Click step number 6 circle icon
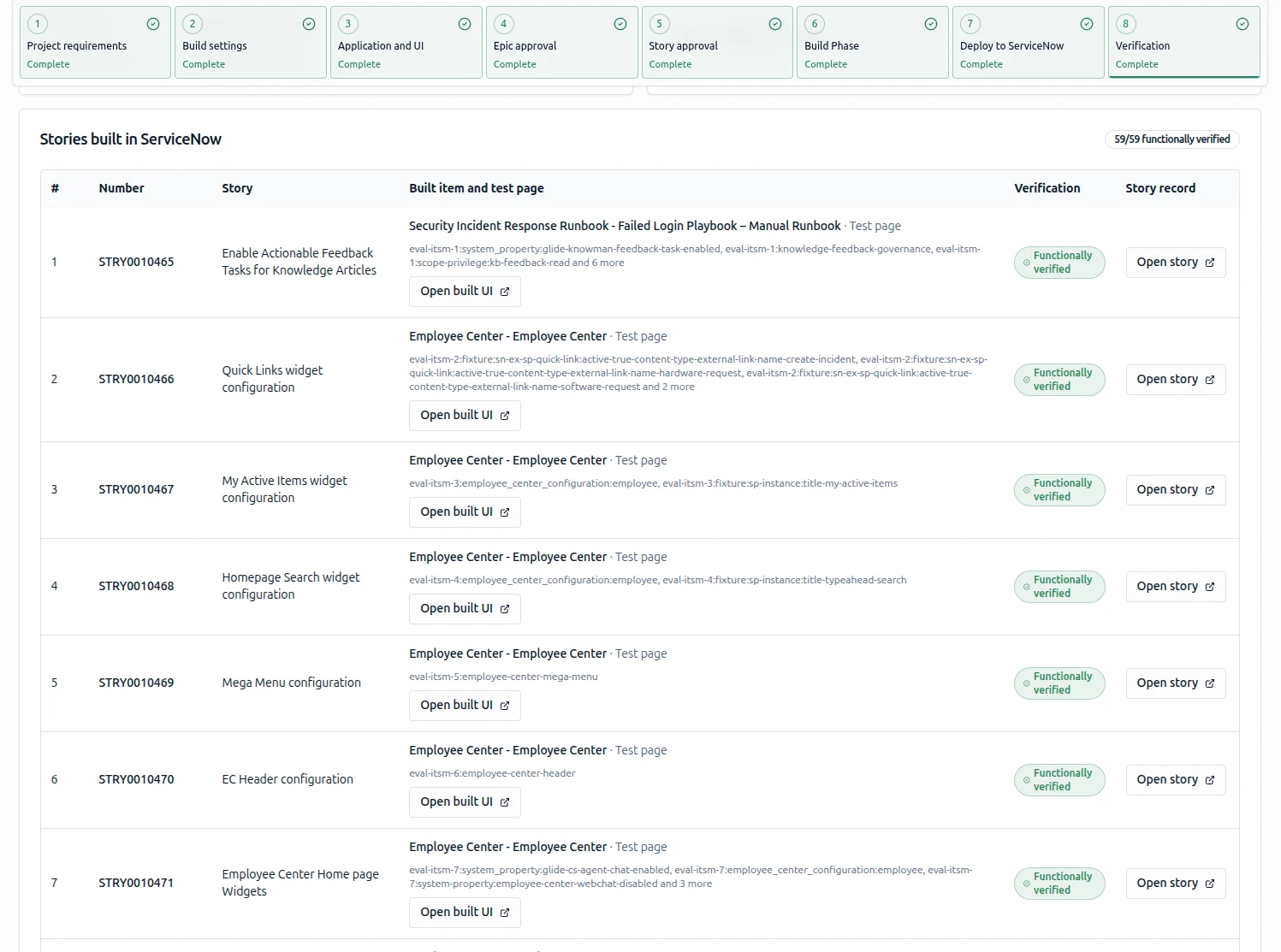This screenshot has width=1281, height=952. coord(815,24)
